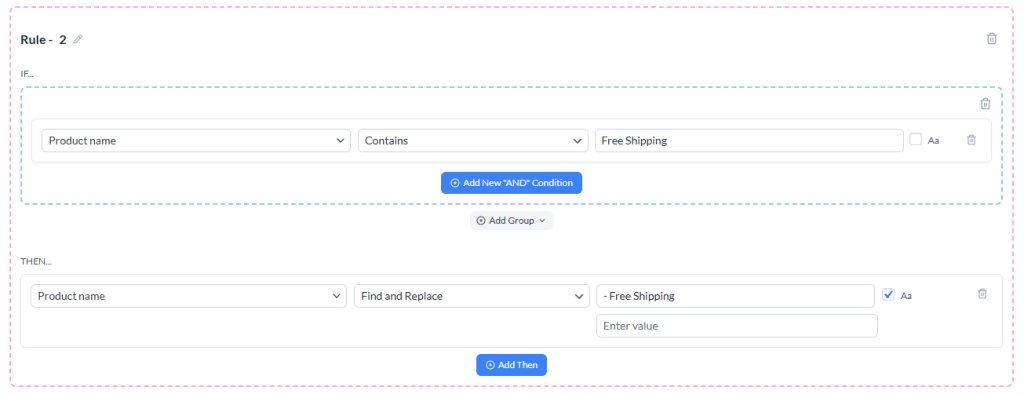Screen dimensions: 1024x394
Task: Click the Add Then button
Action: (511, 365)
